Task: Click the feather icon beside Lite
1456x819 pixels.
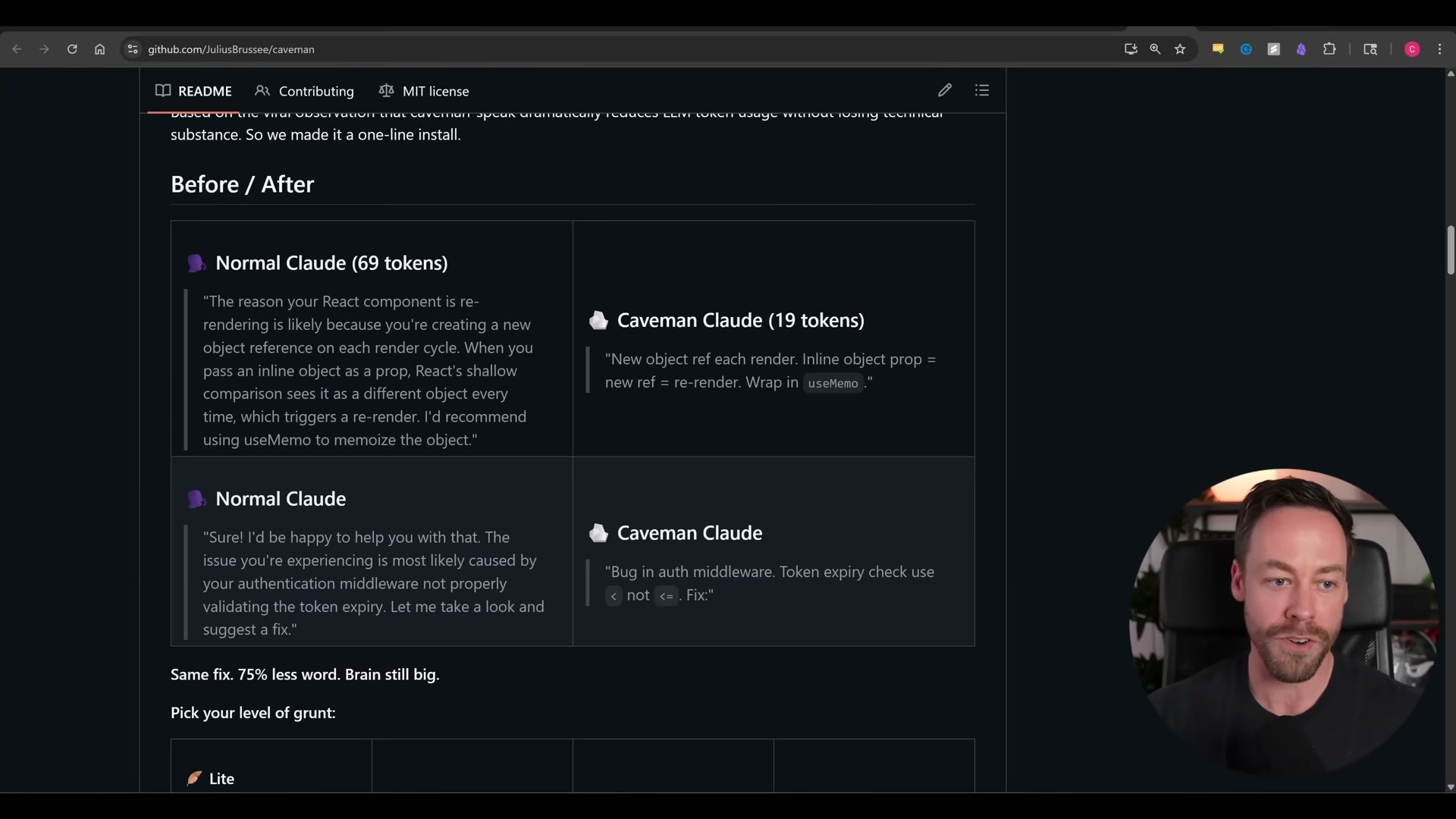Action: (x=195, y=779)
